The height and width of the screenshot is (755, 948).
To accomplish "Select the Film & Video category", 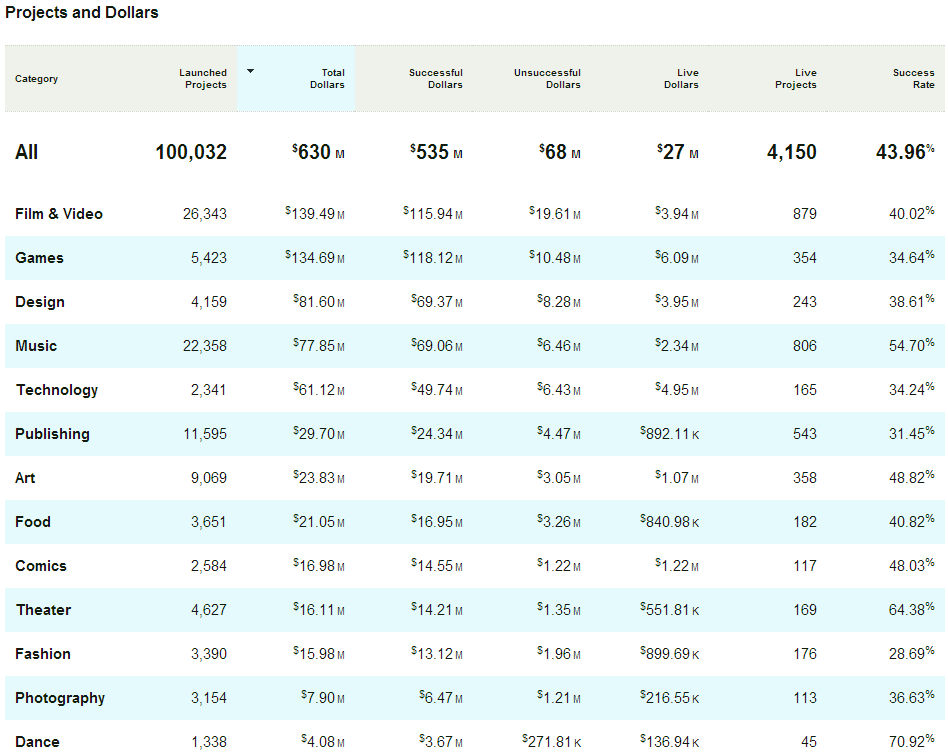I will point(59,214).
